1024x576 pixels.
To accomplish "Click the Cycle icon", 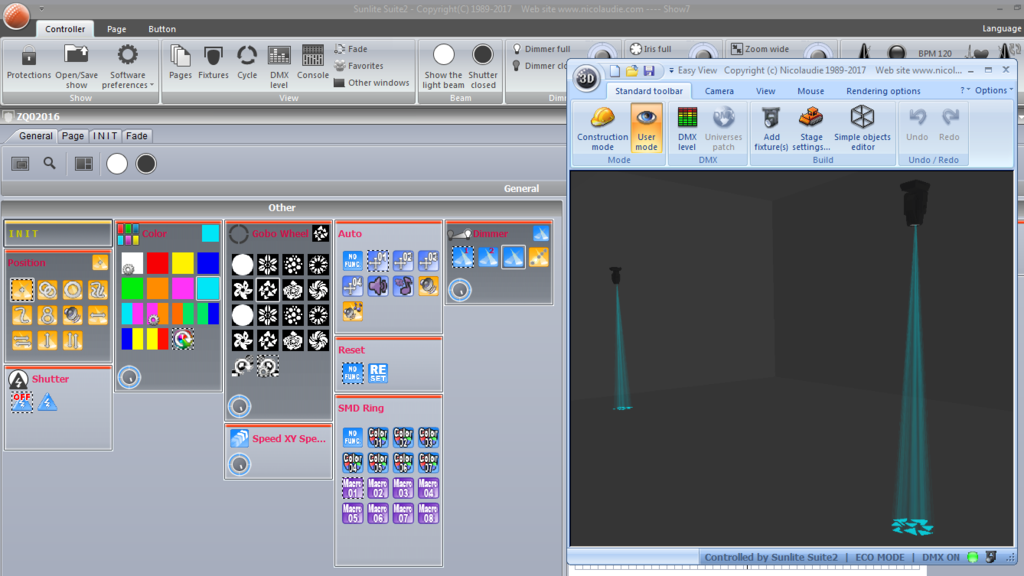I will point(247,63).
